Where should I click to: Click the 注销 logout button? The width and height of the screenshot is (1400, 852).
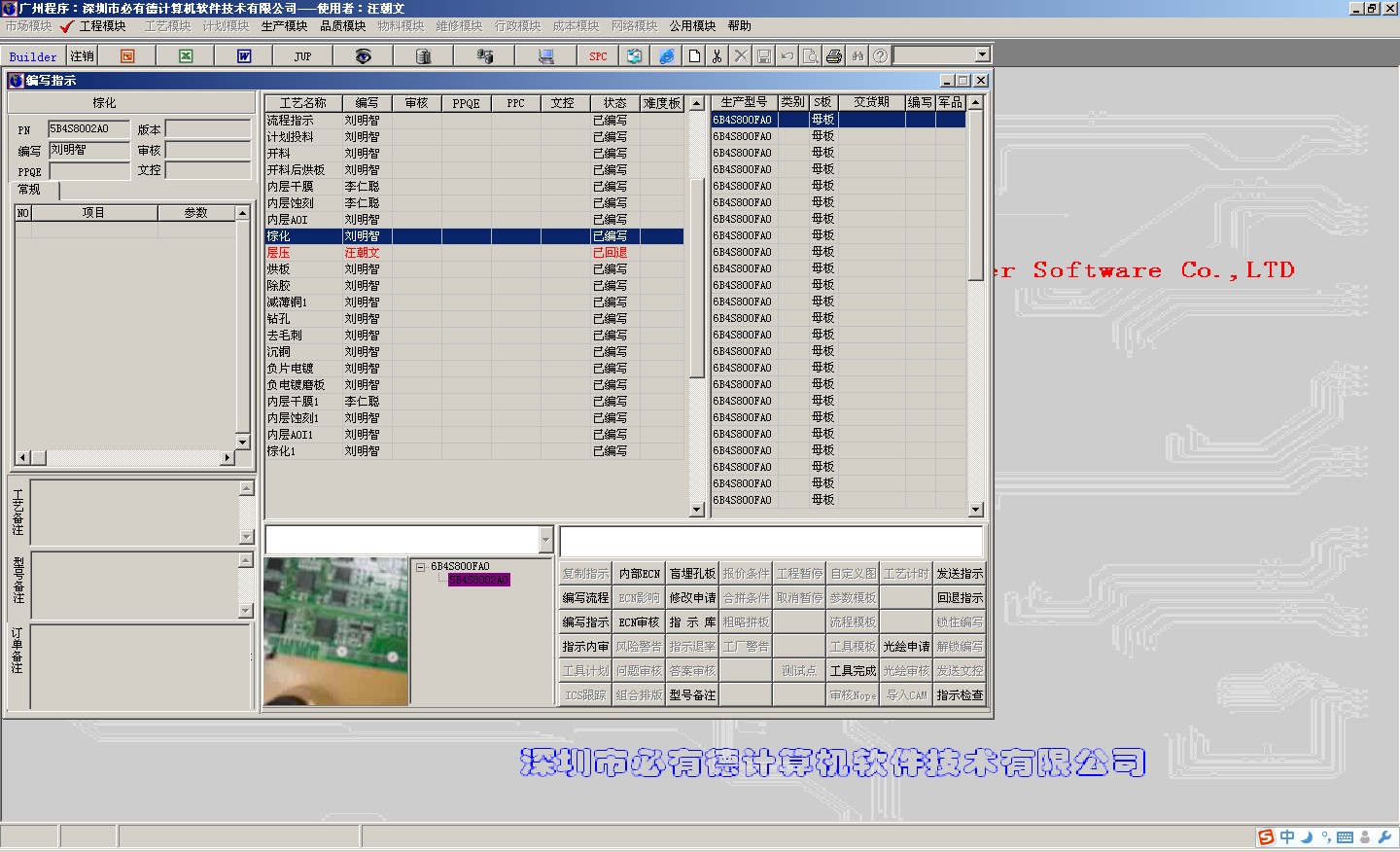[83, 56]
